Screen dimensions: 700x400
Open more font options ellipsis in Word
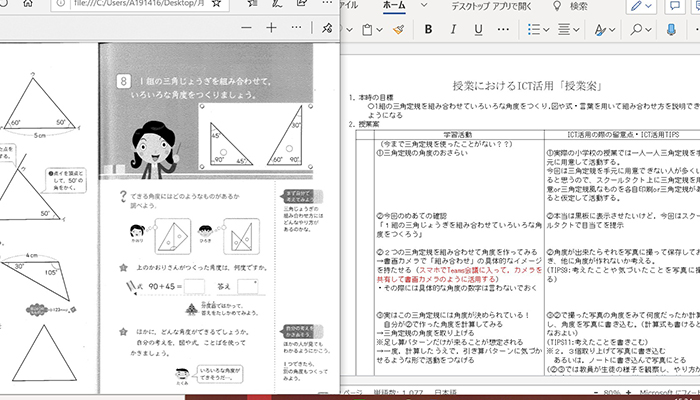coord(503,29)
